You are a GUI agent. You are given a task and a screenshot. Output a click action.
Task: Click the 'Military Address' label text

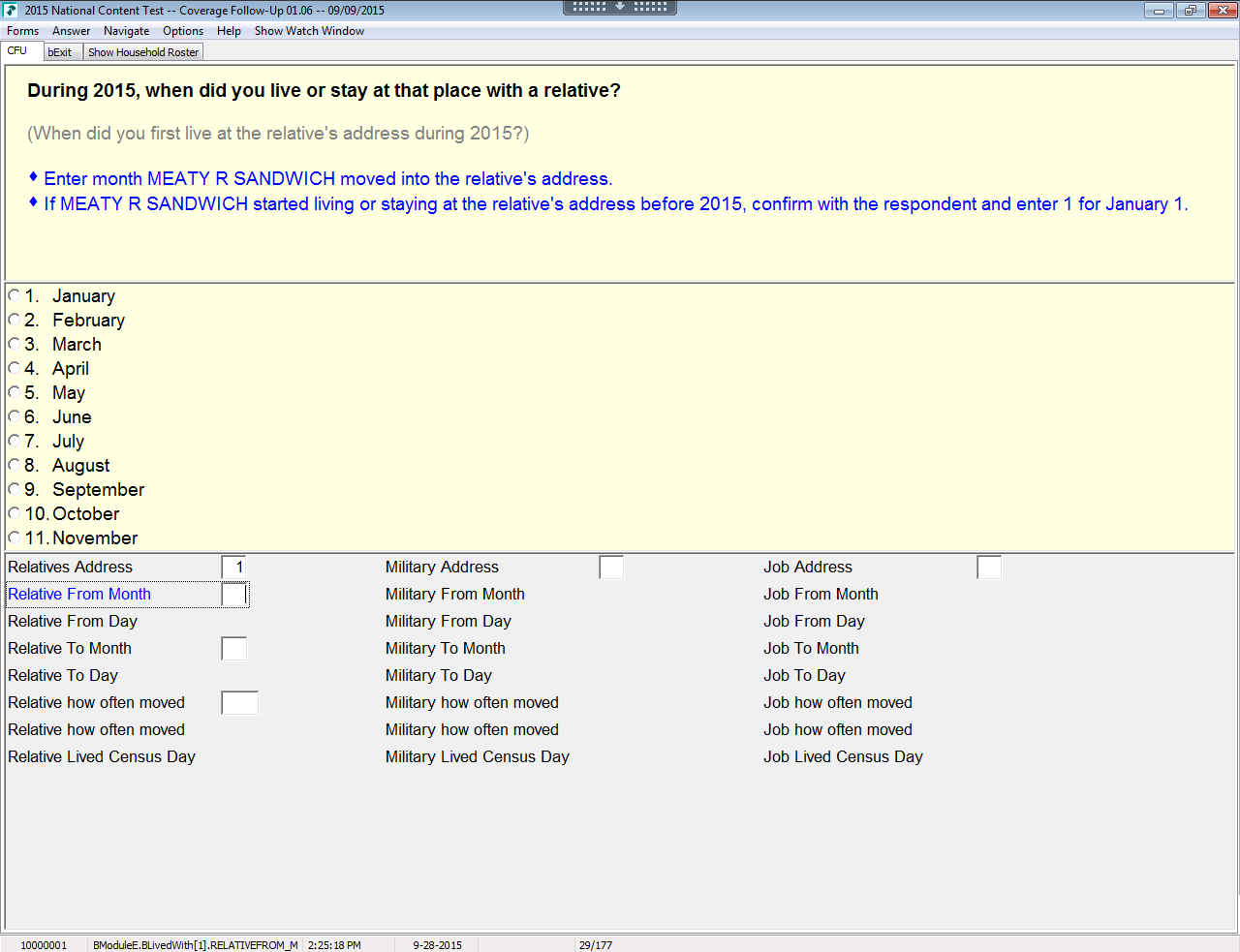pyautogui.click(x=442, y=568)
